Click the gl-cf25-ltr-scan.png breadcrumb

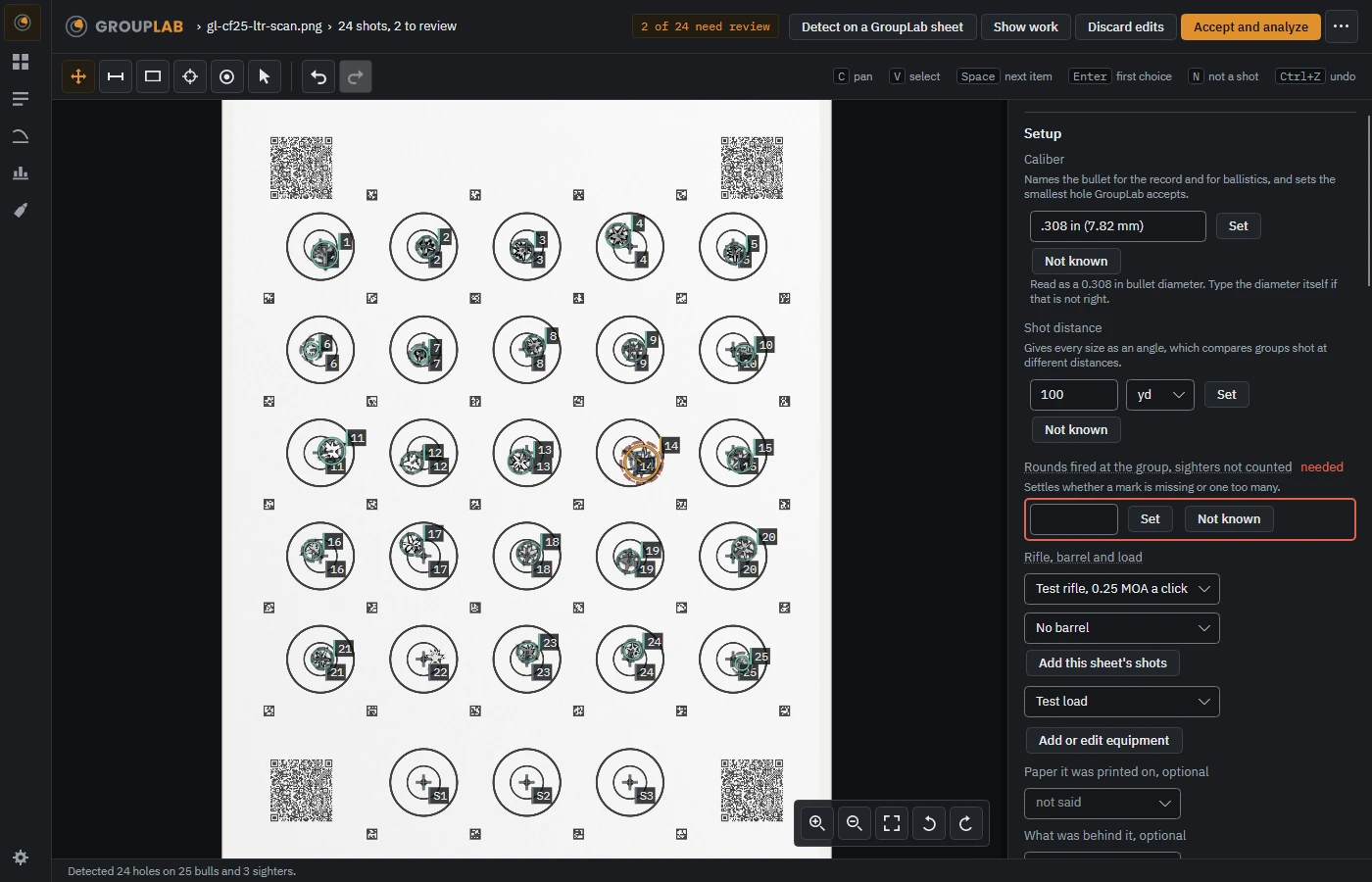264,26
